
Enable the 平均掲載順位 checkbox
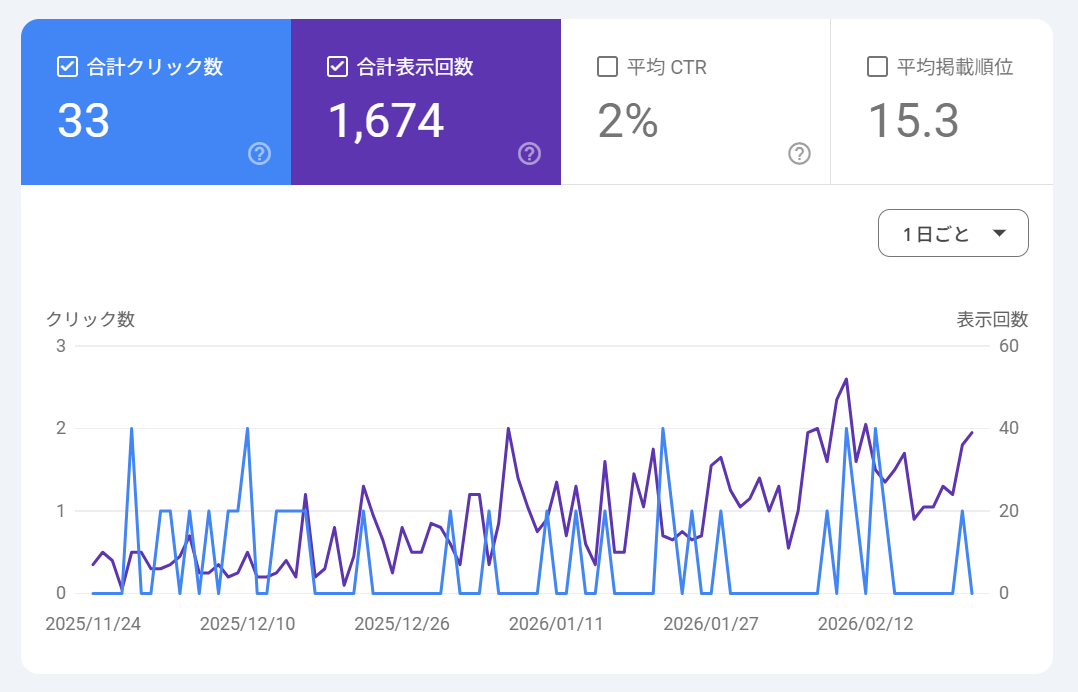(x=878, y=67)
